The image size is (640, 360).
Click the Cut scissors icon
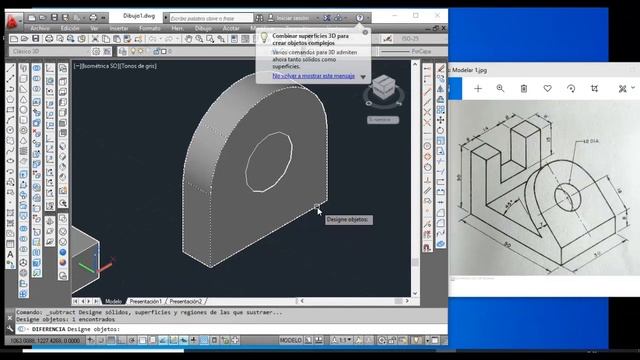[95, 39]
